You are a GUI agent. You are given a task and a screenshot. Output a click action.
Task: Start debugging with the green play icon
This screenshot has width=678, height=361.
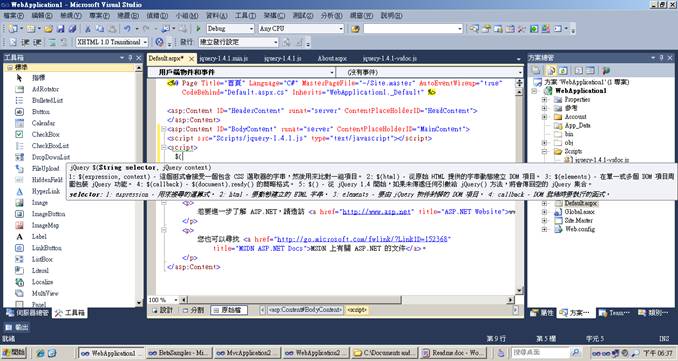pyautogui.click(x=198, y=29)
